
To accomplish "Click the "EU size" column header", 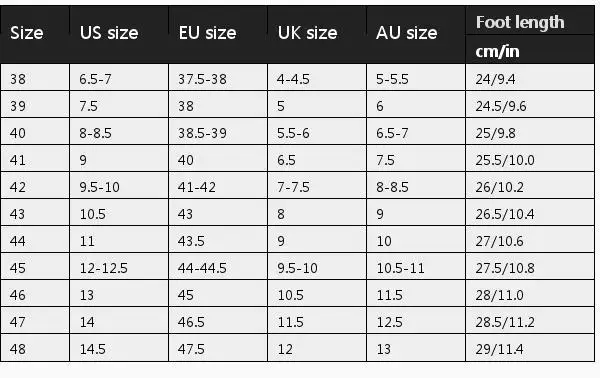I will coord(218,34).
